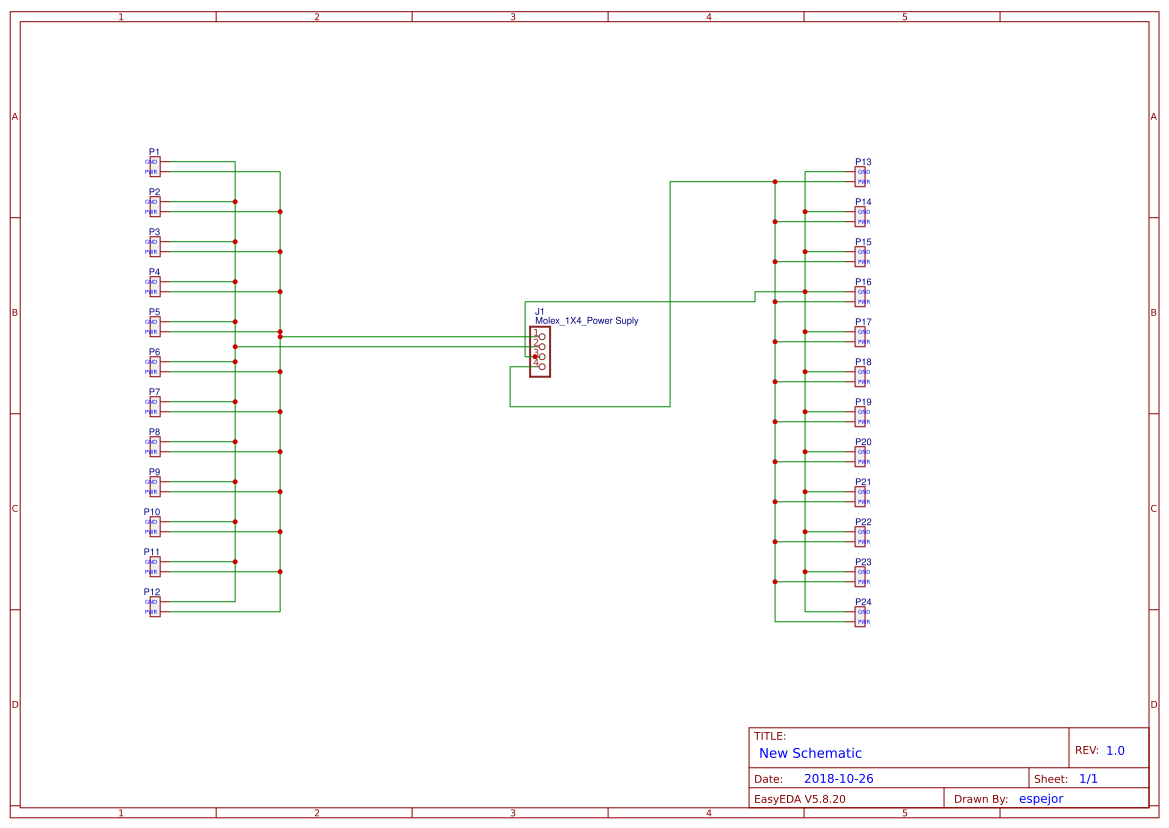The width and height of the screenshot is (1169, 828).
Task: Click pin 1 of the J1 connector
Action: (x=541, y=336)
